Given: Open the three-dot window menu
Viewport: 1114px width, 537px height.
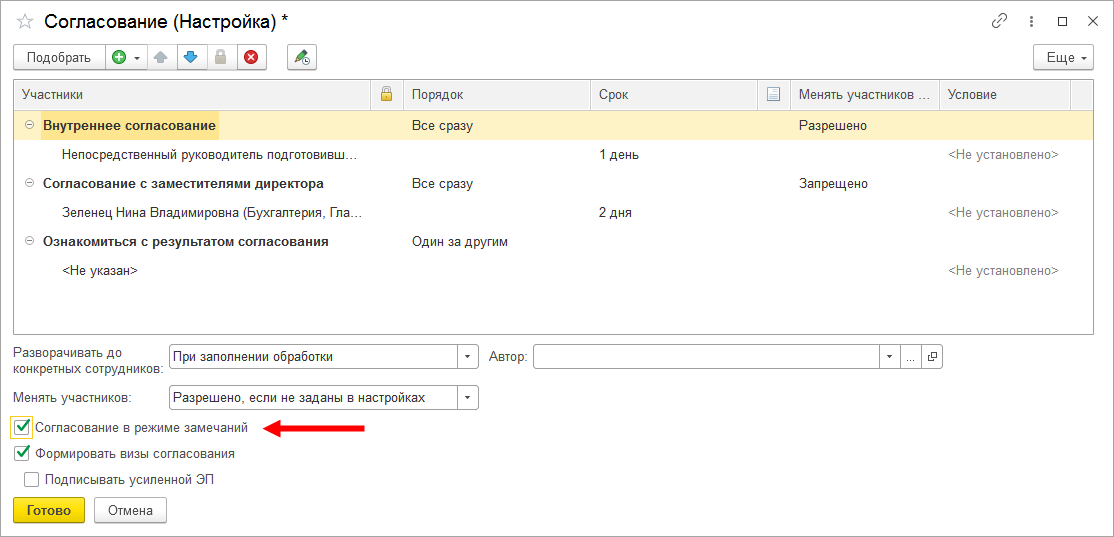Looking at the screenshot, I should tap(1031, 21).
